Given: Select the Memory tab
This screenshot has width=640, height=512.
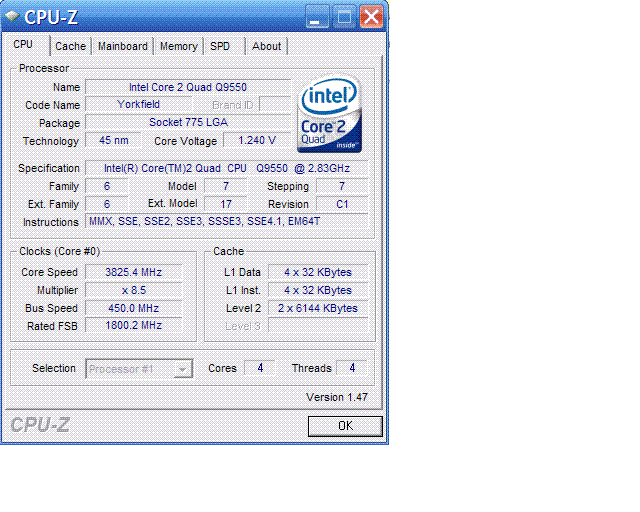Looking at the screenshot, I should [178, 46].
